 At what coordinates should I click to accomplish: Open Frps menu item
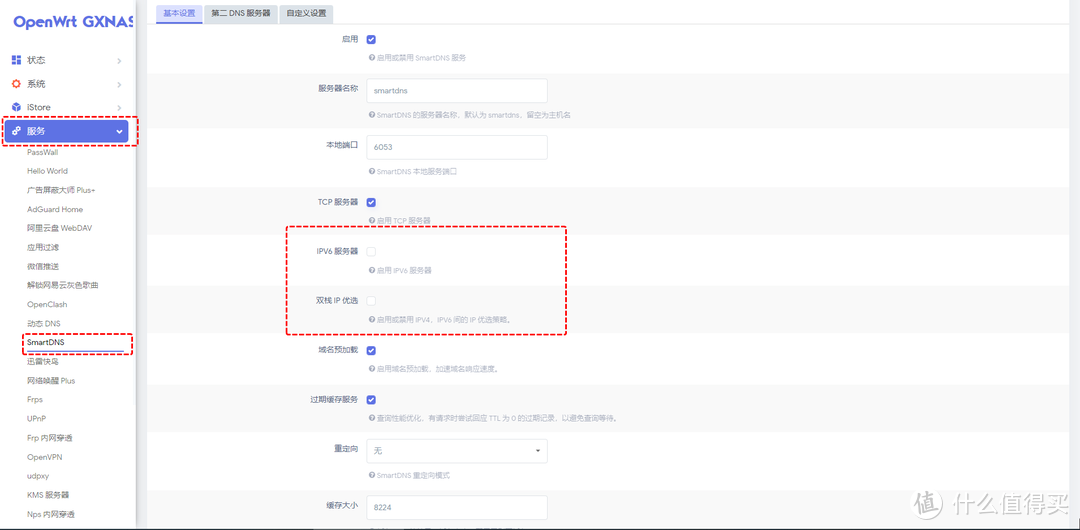point(36,399)
